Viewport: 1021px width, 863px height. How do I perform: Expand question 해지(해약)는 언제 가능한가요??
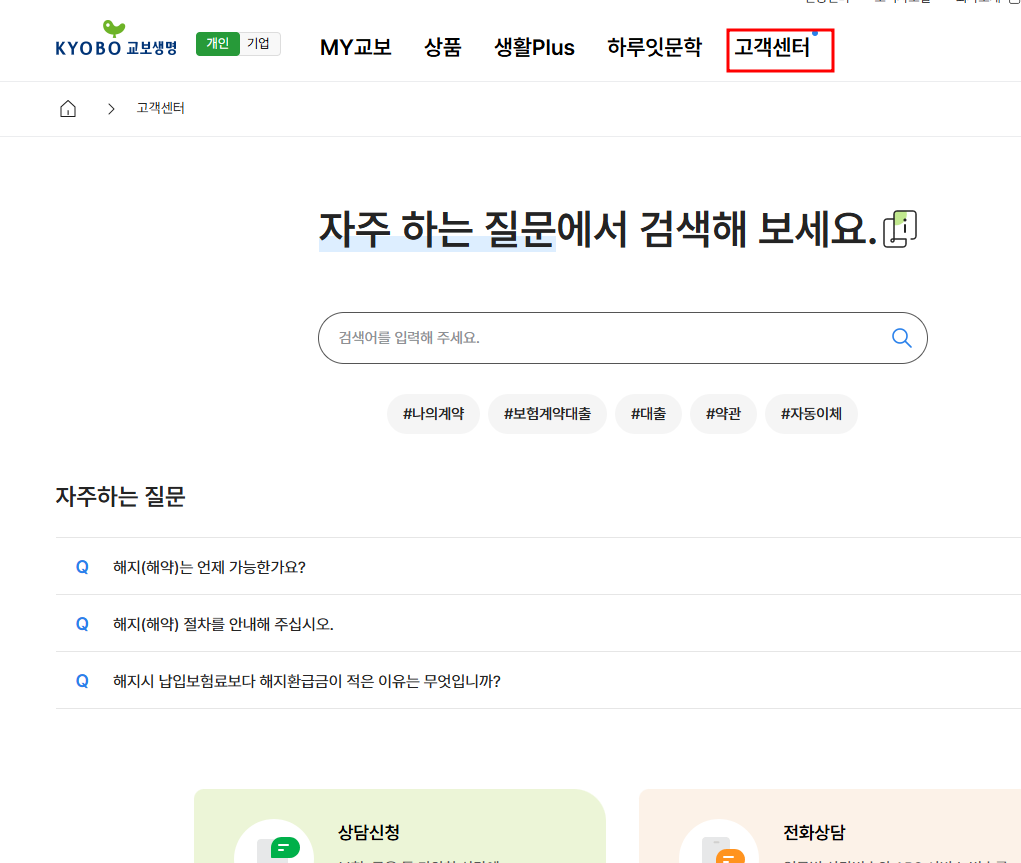click(x=538, y=567)
